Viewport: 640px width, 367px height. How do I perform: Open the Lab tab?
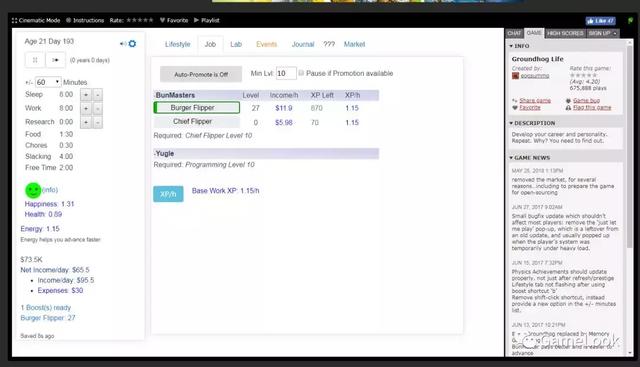pos(236,44)
